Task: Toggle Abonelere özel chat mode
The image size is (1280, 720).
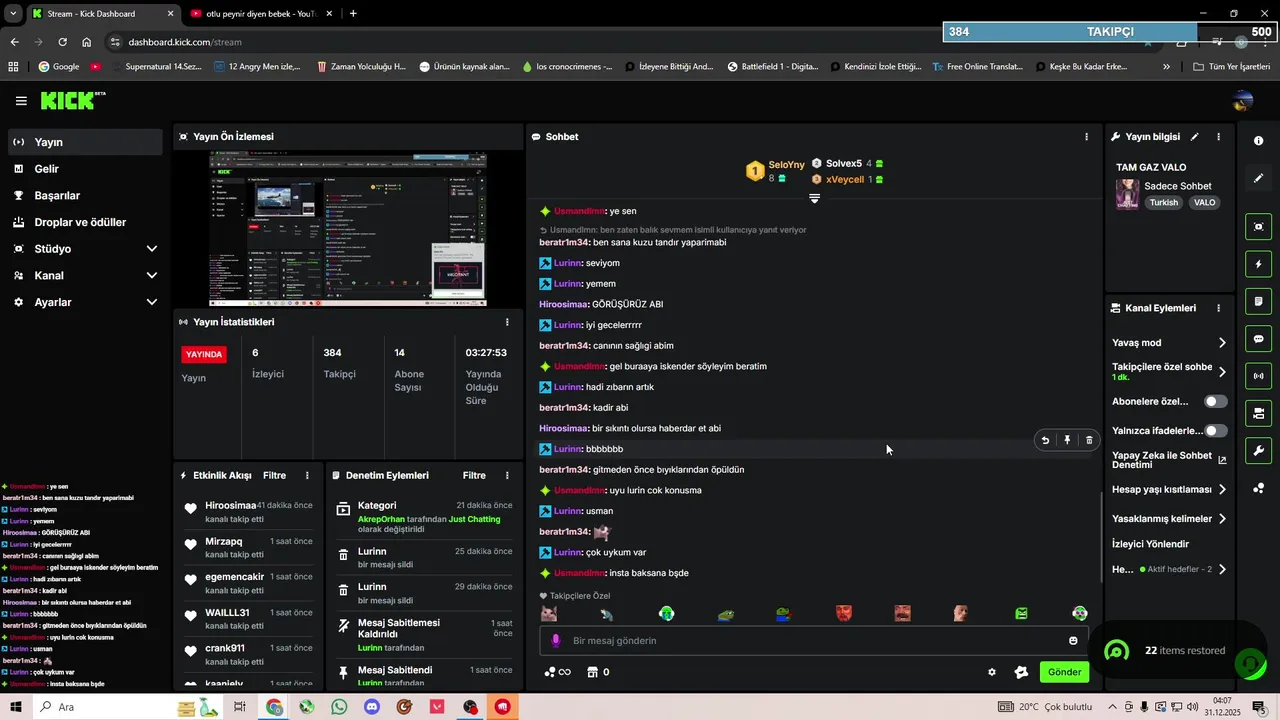Action: (x=1215, y=401)
